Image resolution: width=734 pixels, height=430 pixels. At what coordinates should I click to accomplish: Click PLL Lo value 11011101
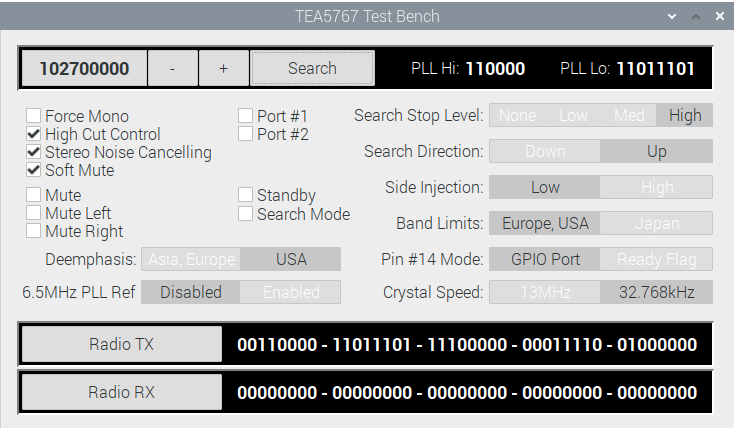pyautogui.click(x=655, y=69)
